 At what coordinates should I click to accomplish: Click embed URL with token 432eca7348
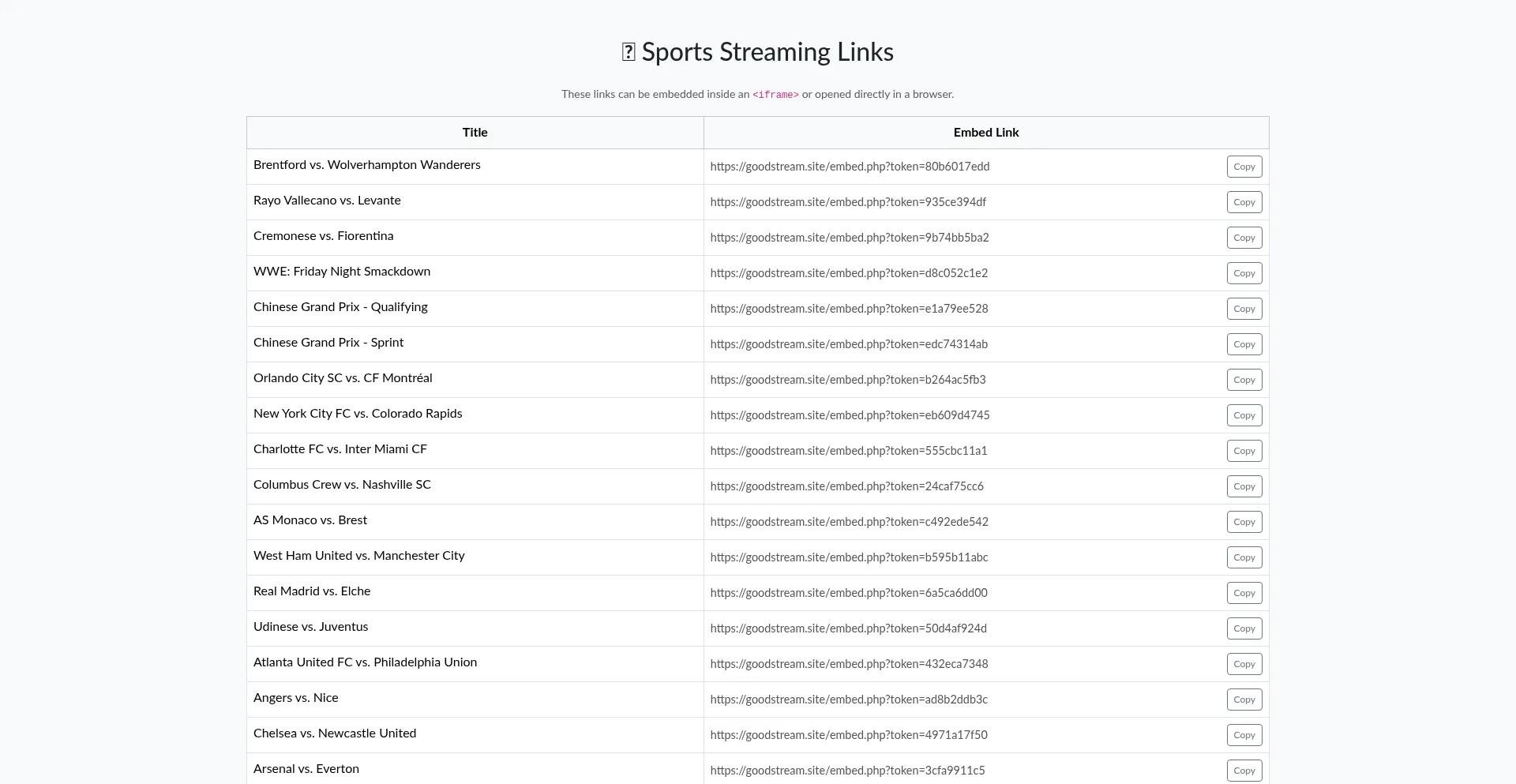tap(849, 664)
